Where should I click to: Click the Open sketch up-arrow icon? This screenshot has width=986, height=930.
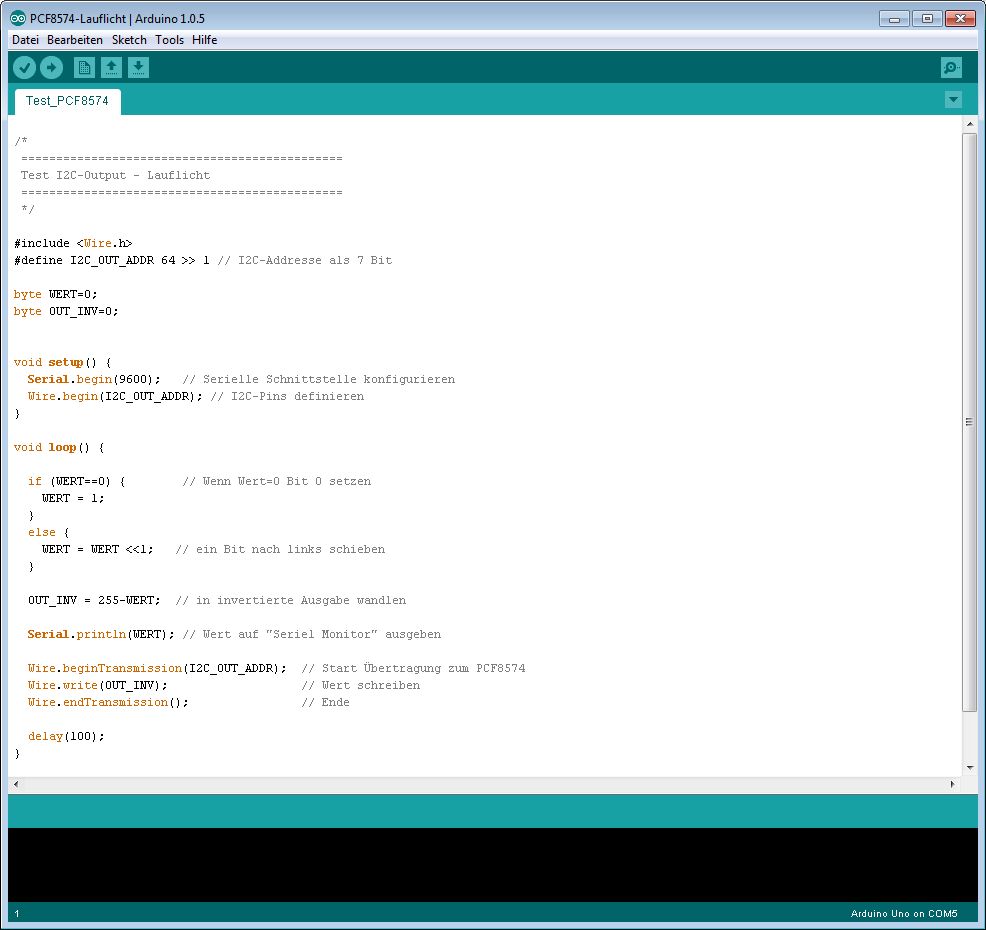(x=112, y=67)
